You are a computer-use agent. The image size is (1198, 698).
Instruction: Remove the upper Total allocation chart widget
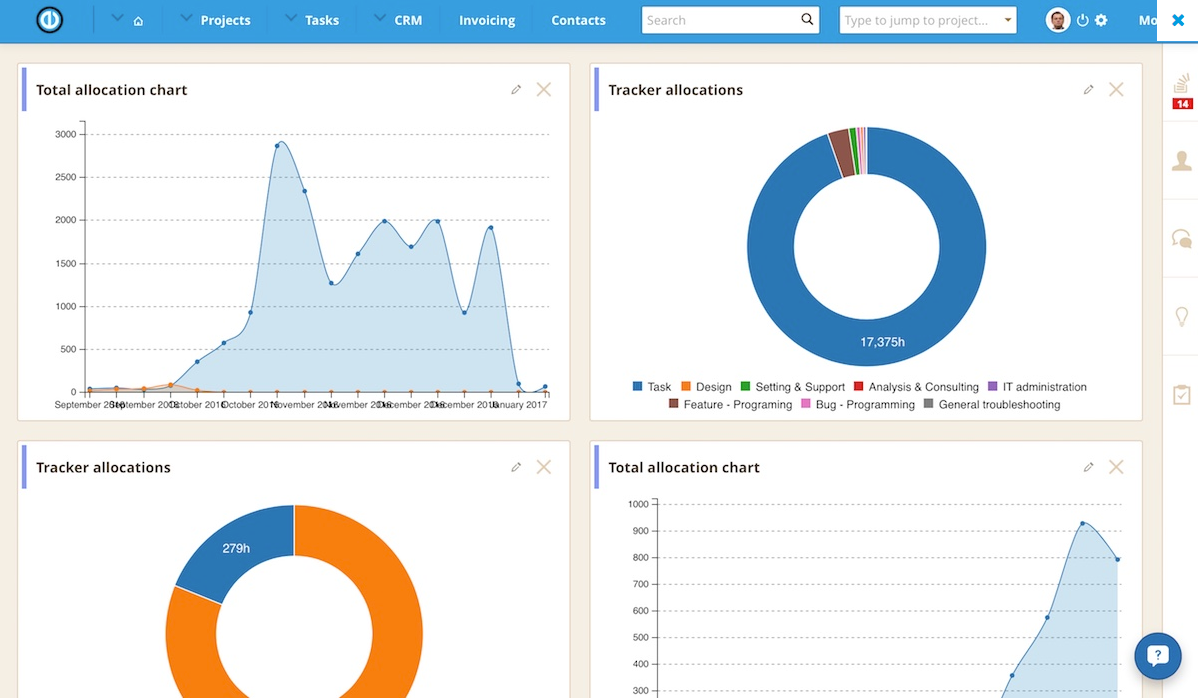tap(544, 90)
